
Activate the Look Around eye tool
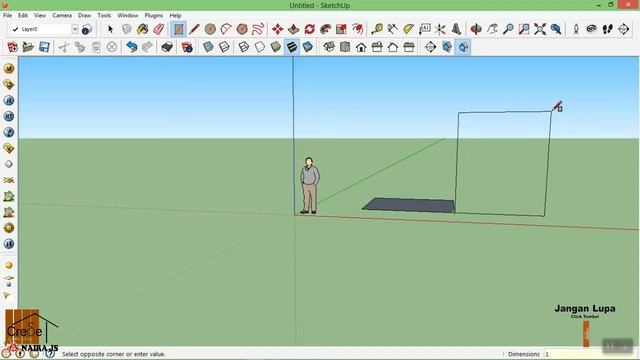point(592,29)
